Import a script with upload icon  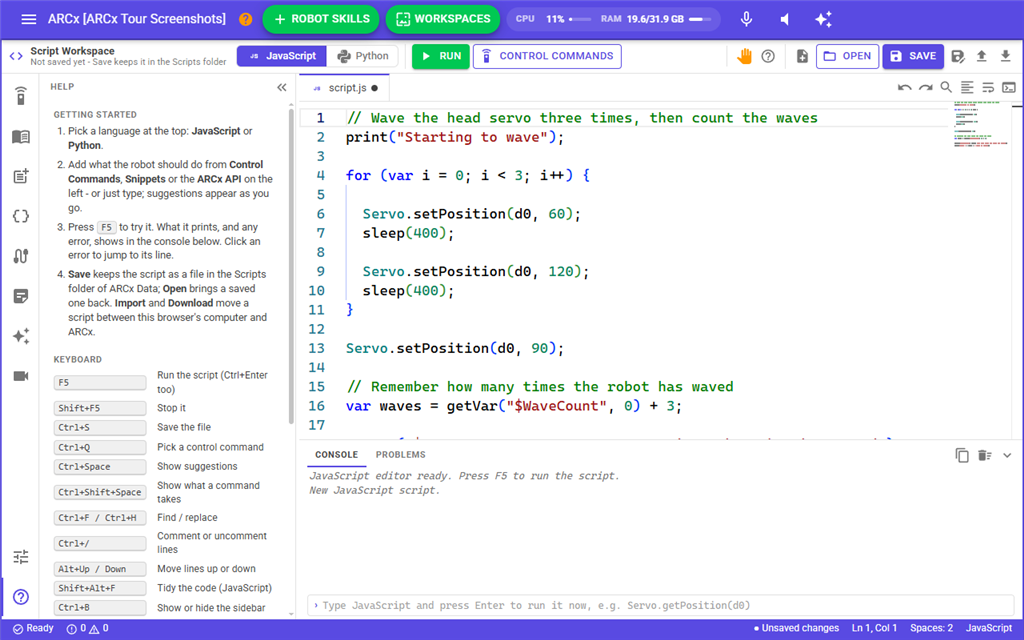(x=982, y=56)
